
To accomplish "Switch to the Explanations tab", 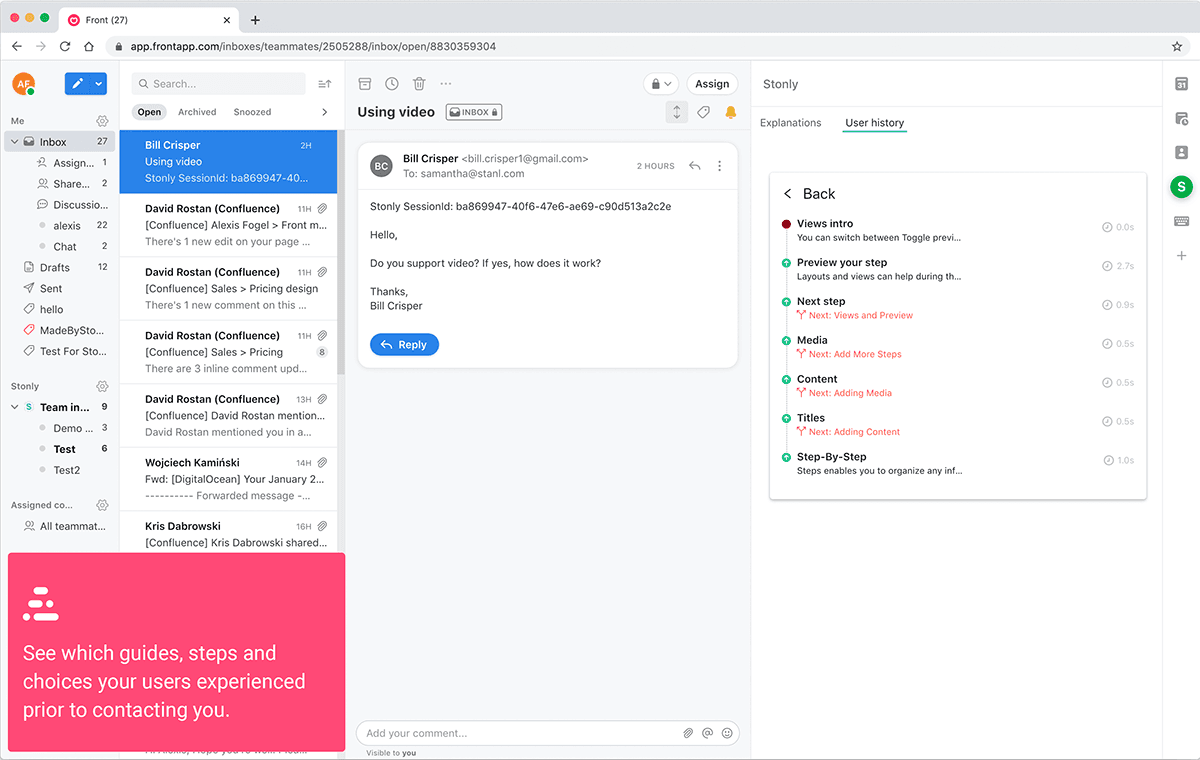I will point(791,123).
